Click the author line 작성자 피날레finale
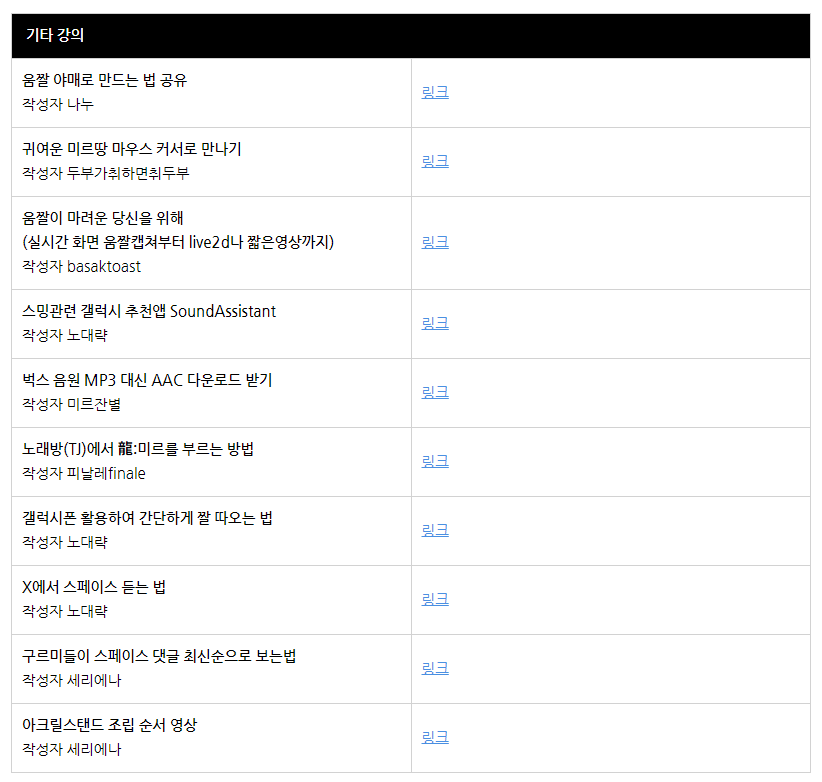 coord(84,474)
